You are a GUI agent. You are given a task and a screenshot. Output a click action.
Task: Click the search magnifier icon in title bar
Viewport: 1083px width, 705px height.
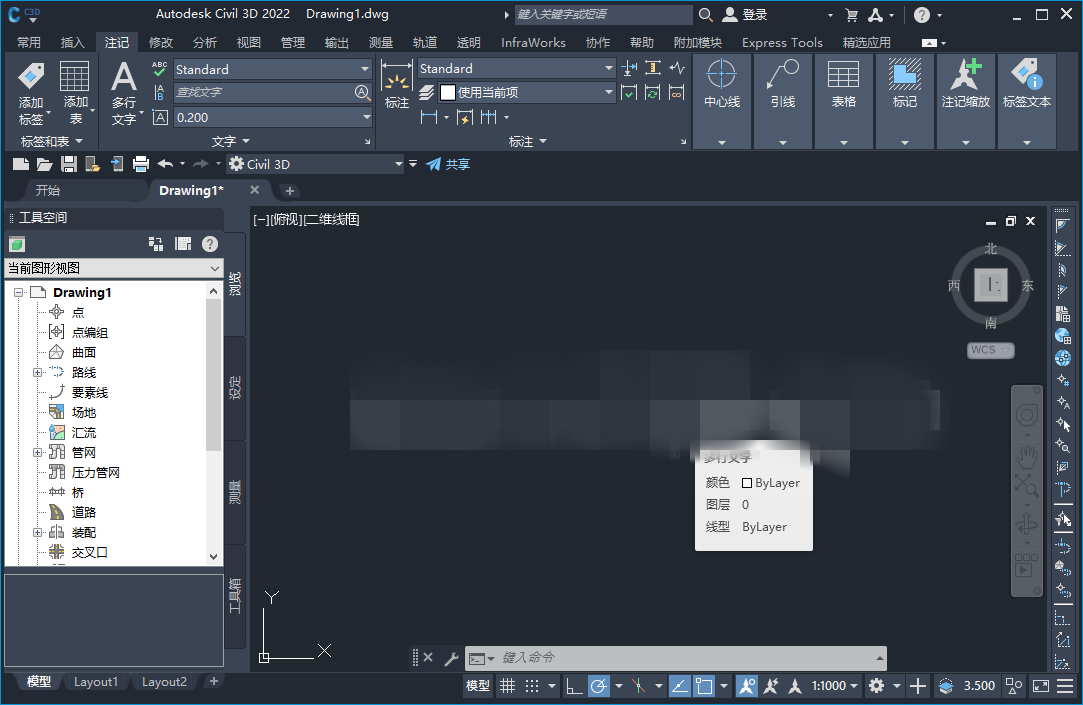[x=705, y=15]
